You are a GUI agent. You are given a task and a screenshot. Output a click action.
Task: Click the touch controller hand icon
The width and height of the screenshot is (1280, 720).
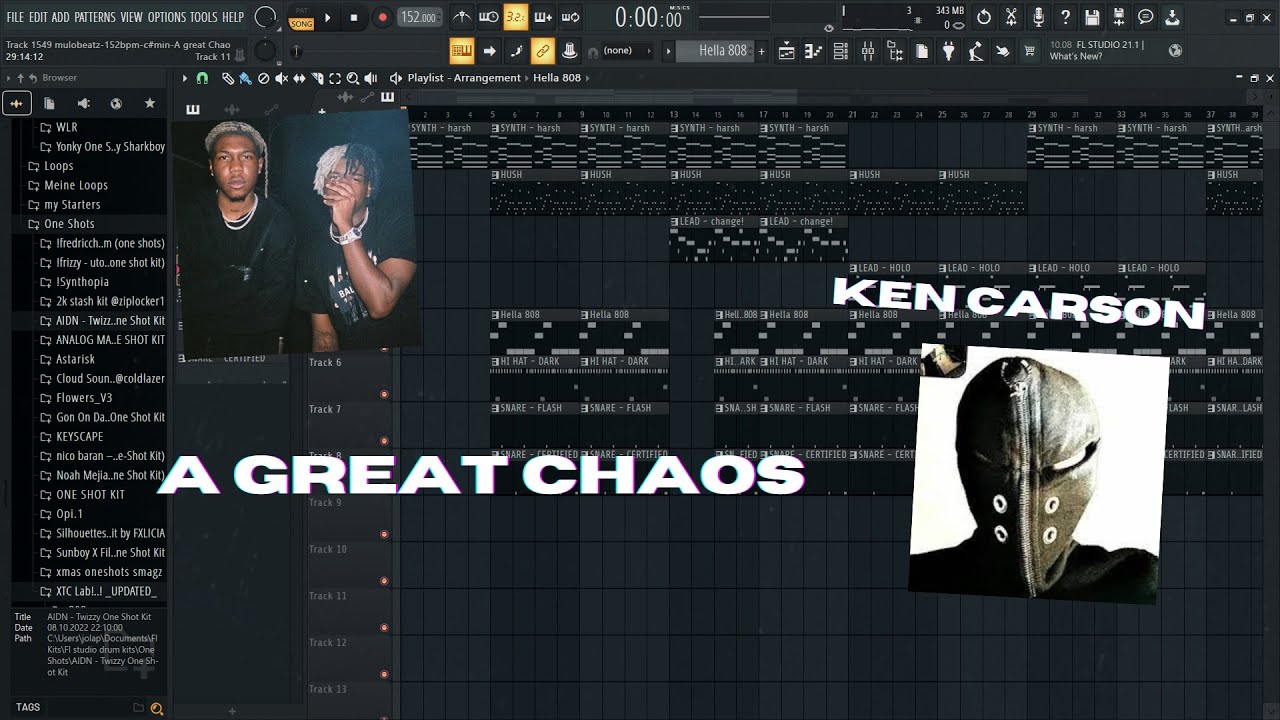tap(1002, 51)
